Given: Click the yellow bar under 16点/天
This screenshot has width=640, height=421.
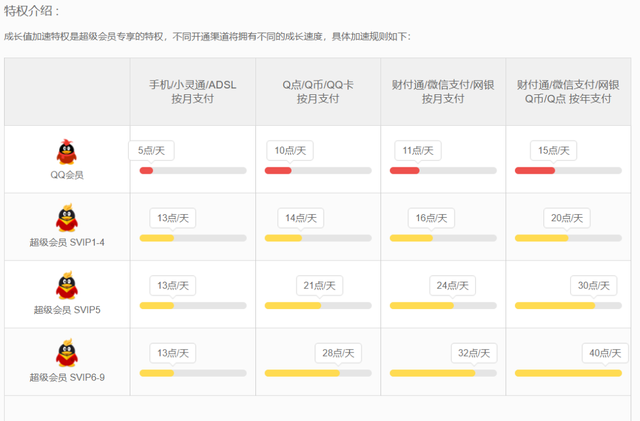Looking at the screenshot, I should 443,238.
